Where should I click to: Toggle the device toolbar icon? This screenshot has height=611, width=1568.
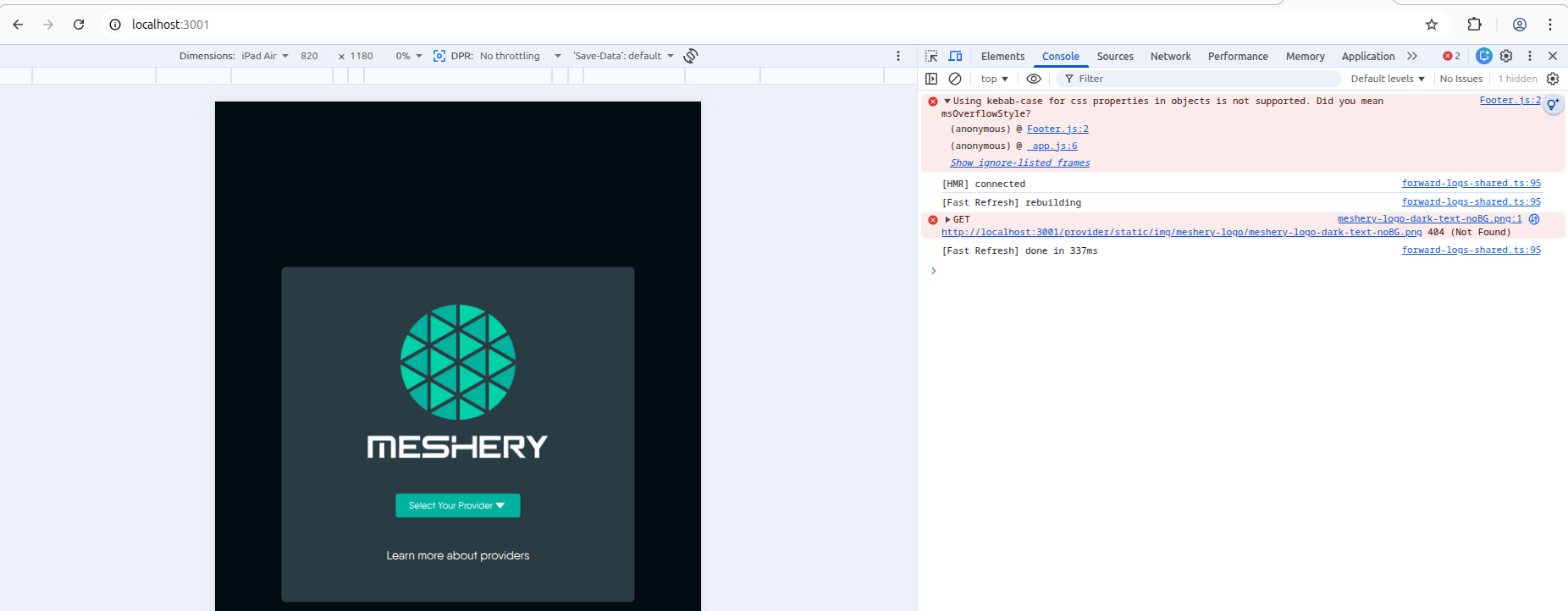[x=955, y=56]
